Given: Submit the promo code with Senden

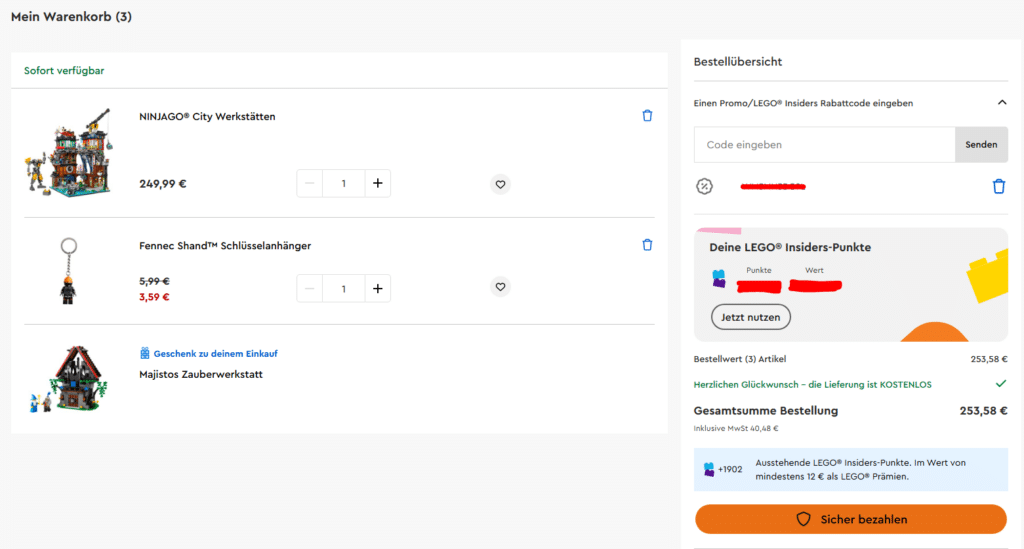Looking at the screenshot, I should (981, 145).
